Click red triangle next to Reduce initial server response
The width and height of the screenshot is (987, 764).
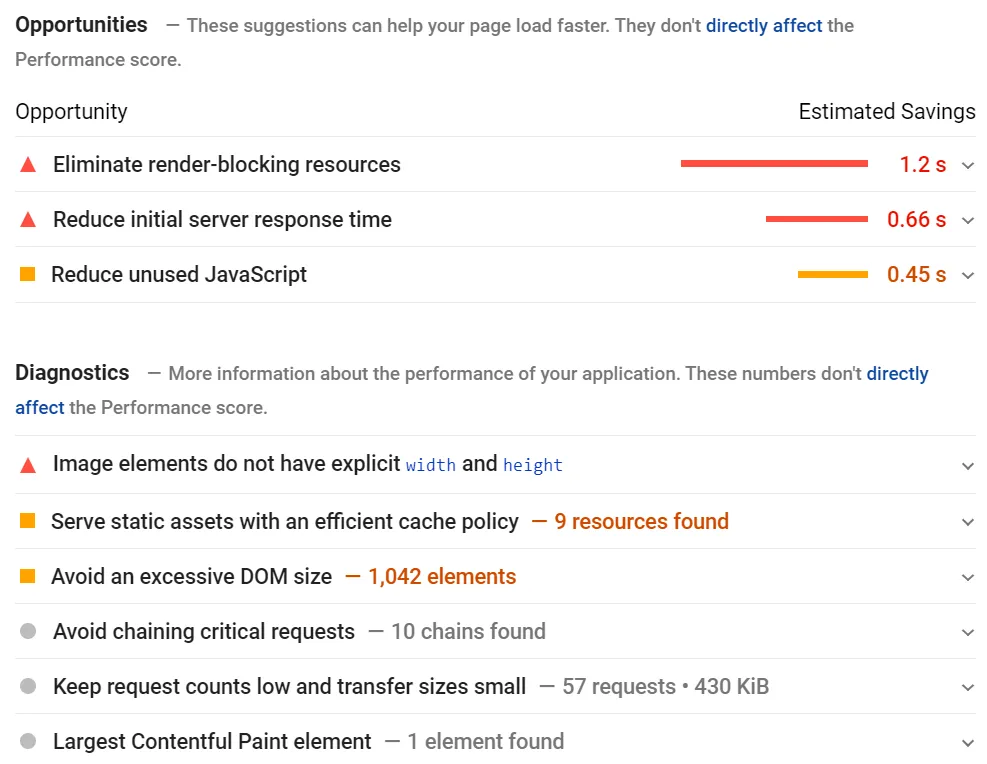pos(28,220)
